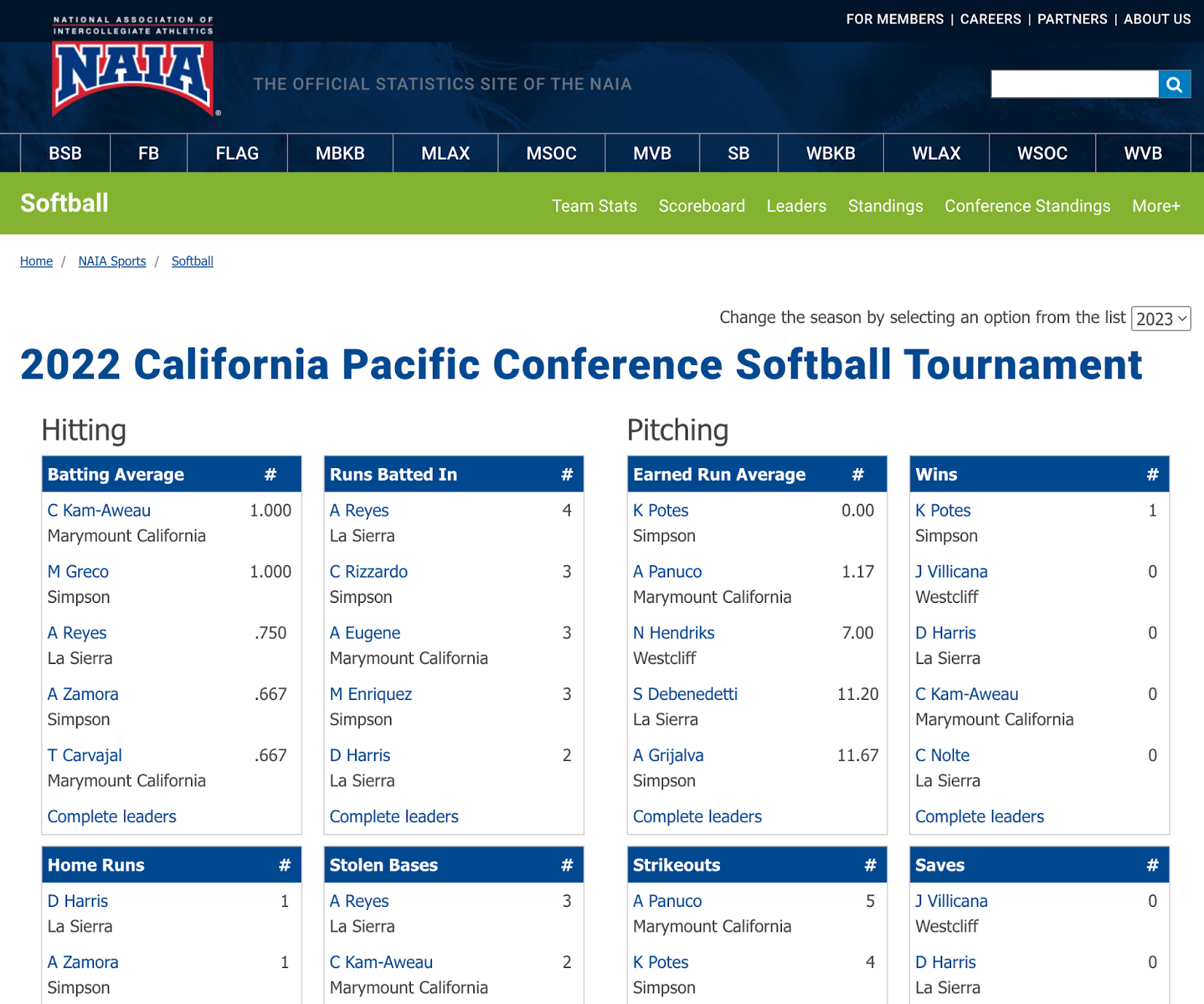Click the Softball heading in green bar
The width and height of the screenshot is (1204, 1004).
tap(65, 203)
